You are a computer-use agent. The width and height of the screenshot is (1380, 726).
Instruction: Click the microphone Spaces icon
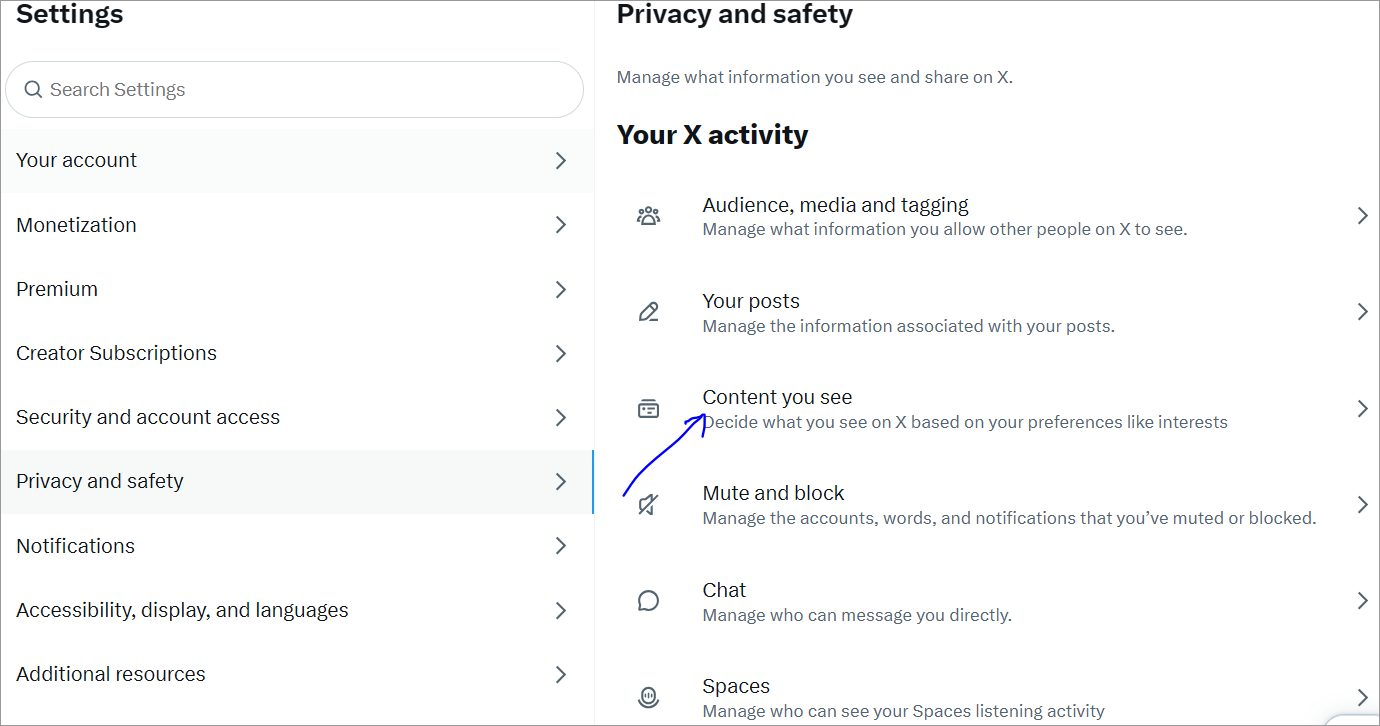648,697
